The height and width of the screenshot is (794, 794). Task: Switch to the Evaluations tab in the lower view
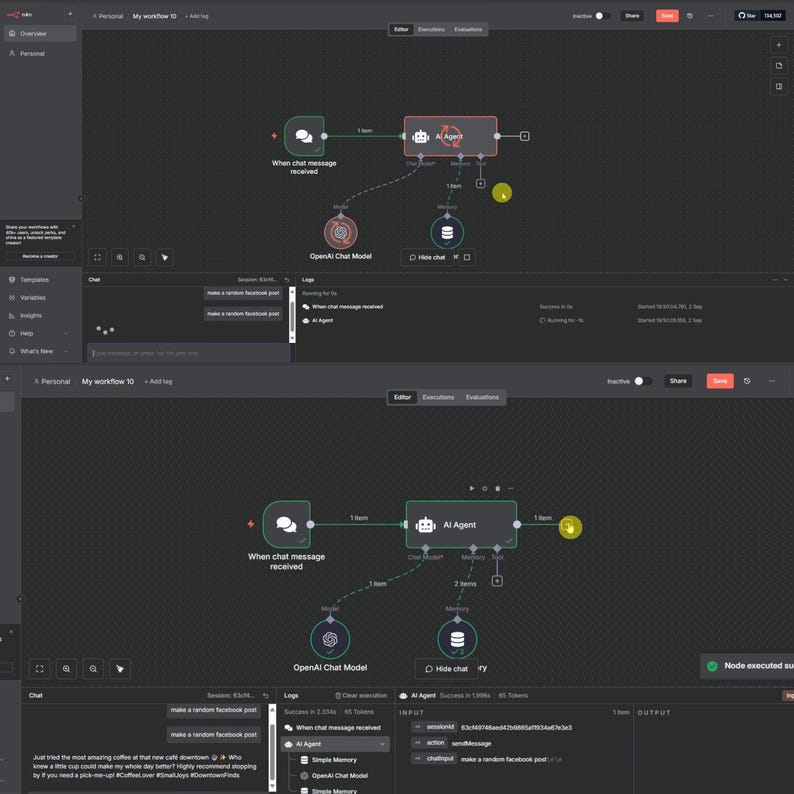pos(482,397)
